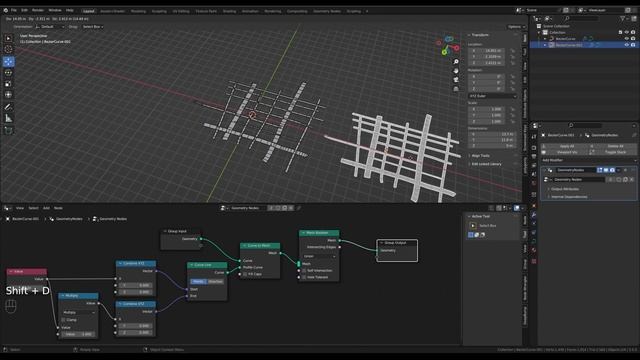The height and width of the screenshot is (360, 640).
Task: Click the Blender logo menu icon
Action: 5,10
